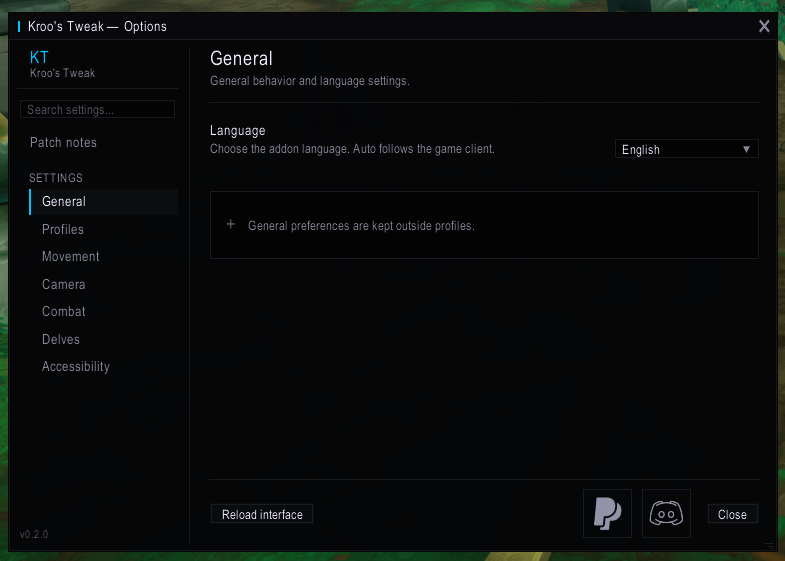Navigate to Accessibility settings

pos(76,366)
